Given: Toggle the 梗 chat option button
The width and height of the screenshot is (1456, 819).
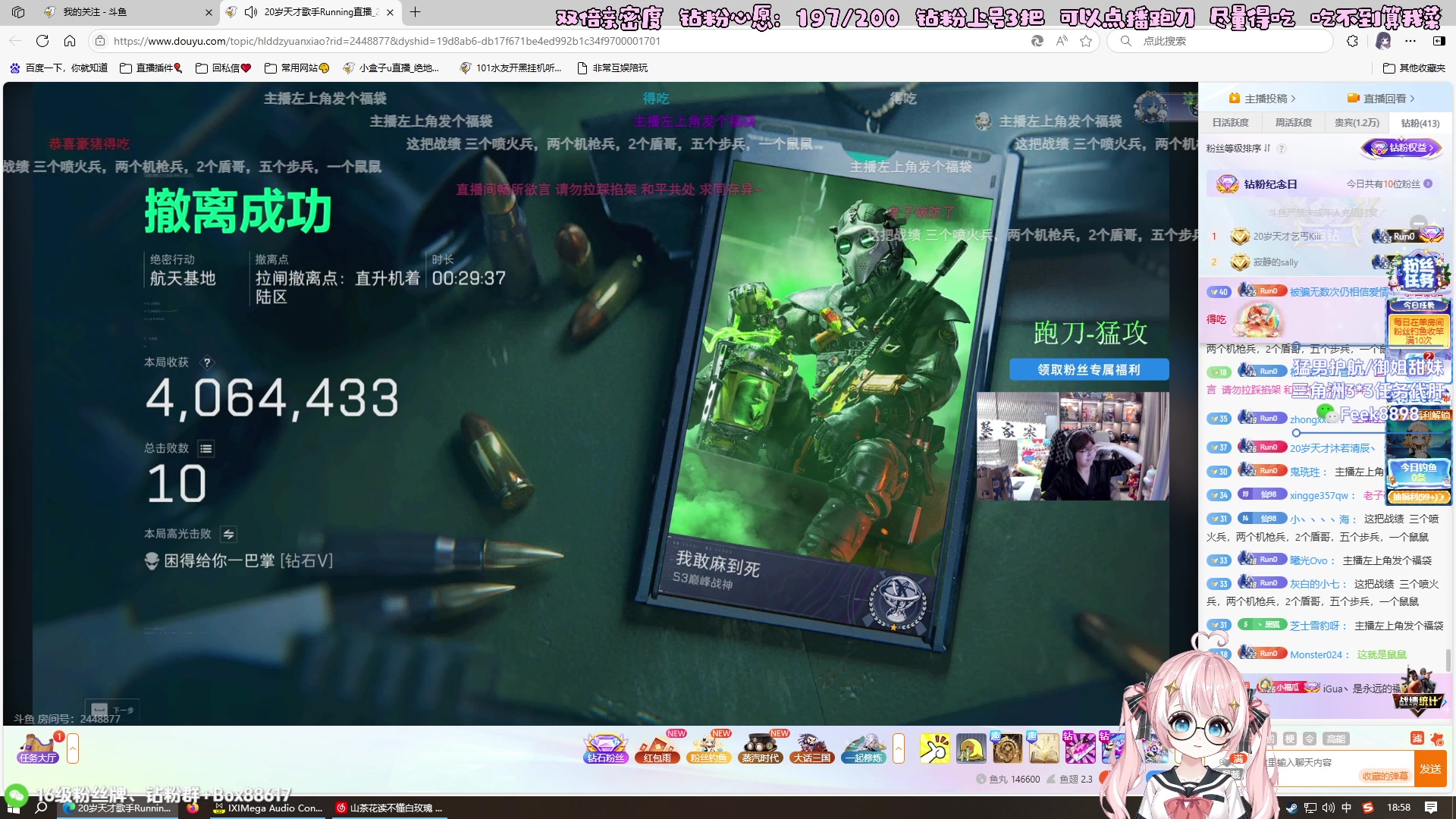Looking at the screenshot, I should 1290,739.
